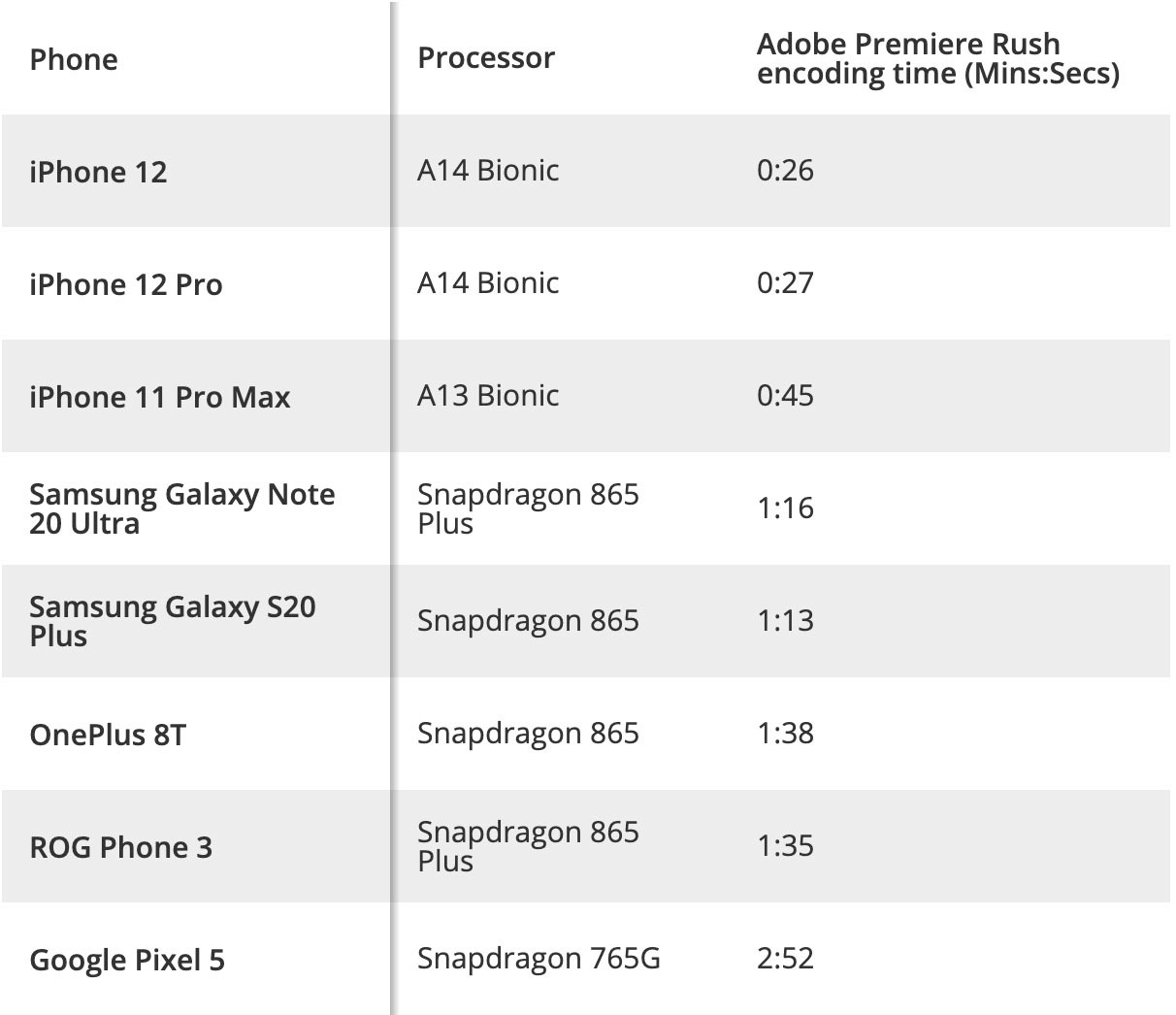Select the 2:52 encoding time value
Viewport: 1176px width, 1015px height.
tap(785, 958)
